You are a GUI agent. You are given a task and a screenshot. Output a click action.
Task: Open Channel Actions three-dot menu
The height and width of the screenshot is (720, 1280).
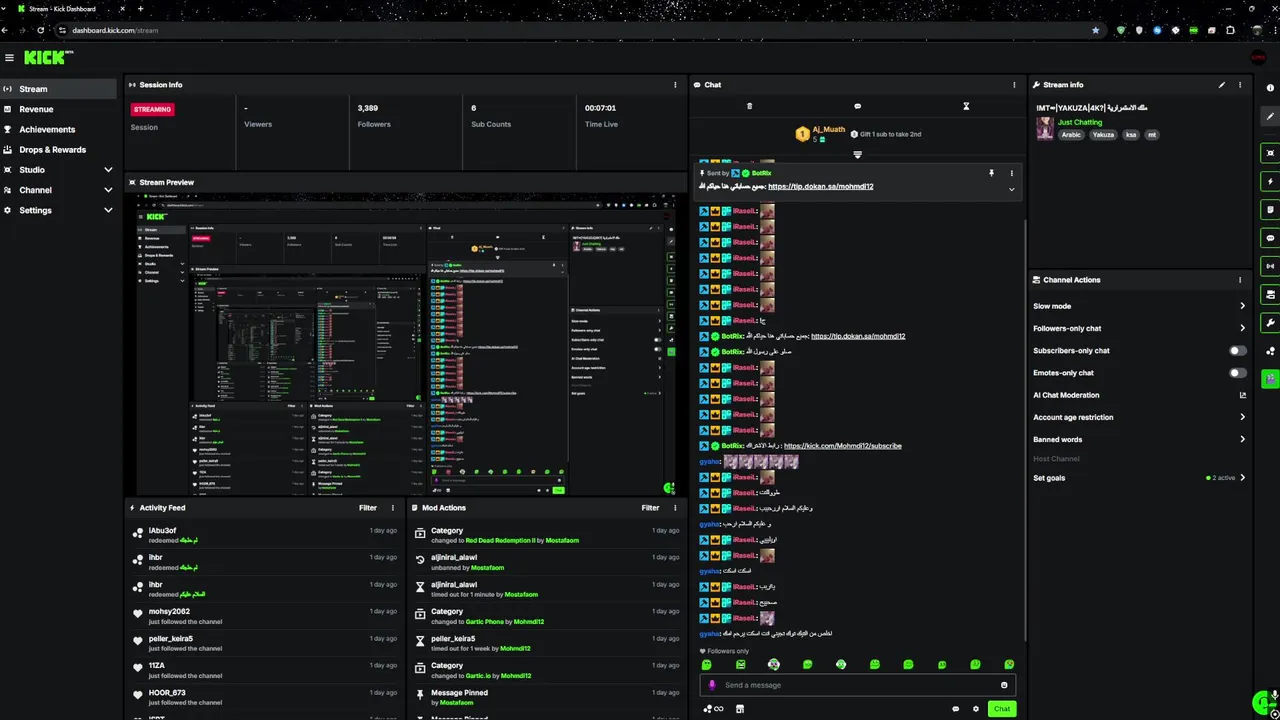tap(1240, 280)
